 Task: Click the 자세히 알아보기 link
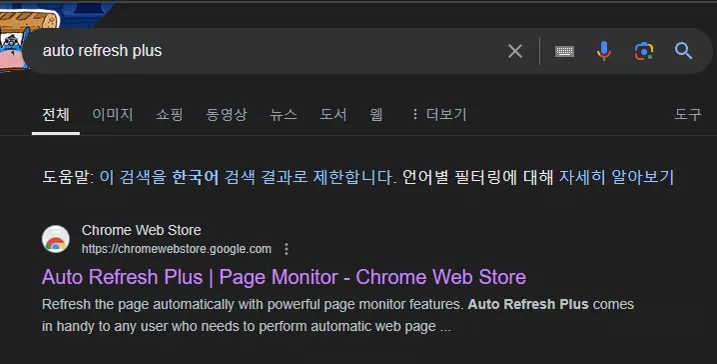pyautogui.click(x=616, y=177)
